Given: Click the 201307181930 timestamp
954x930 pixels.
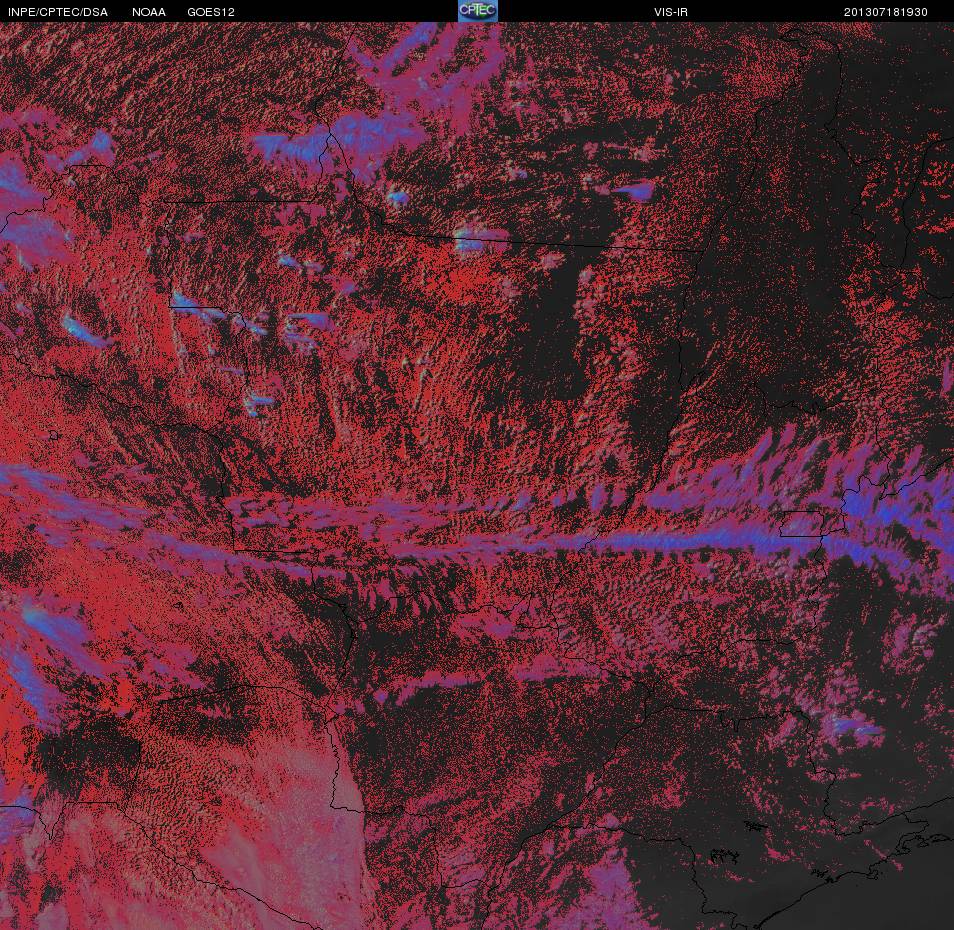Looking at the screenshot, I should [885, 12].
